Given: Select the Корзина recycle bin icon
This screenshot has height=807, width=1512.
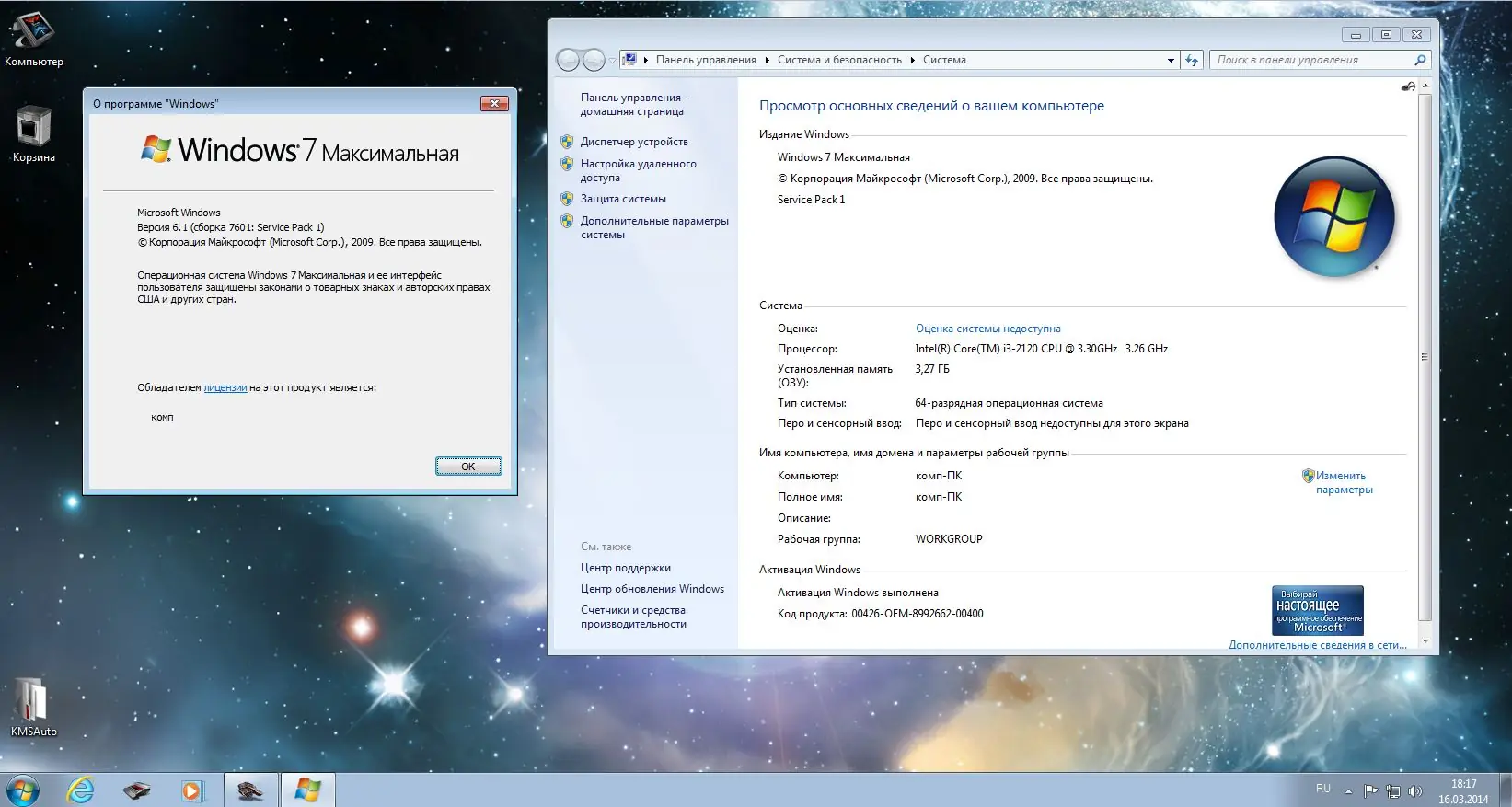Looking at the screenshot, I should (33, 134).
